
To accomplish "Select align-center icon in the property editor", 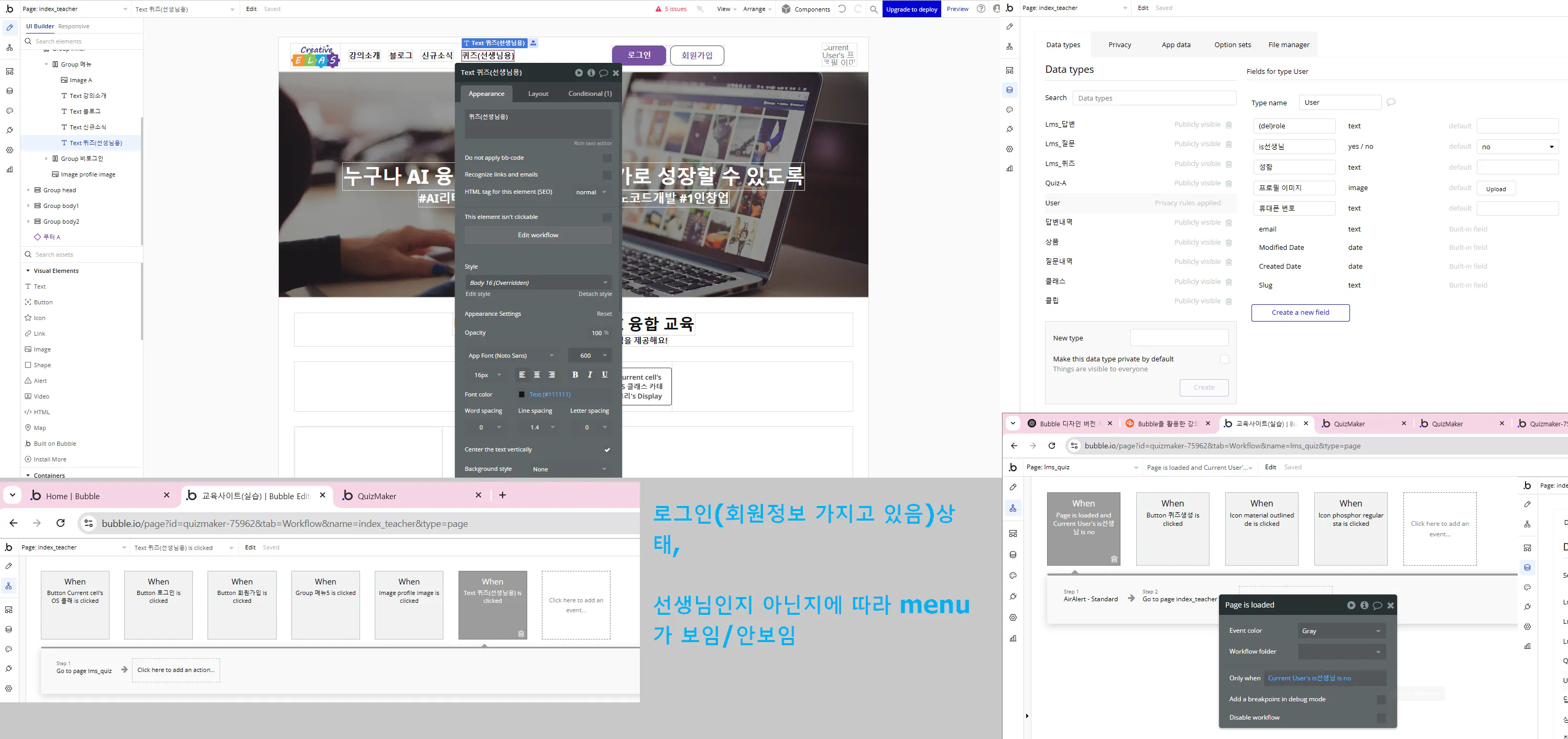I will click(x=537, y=374).
